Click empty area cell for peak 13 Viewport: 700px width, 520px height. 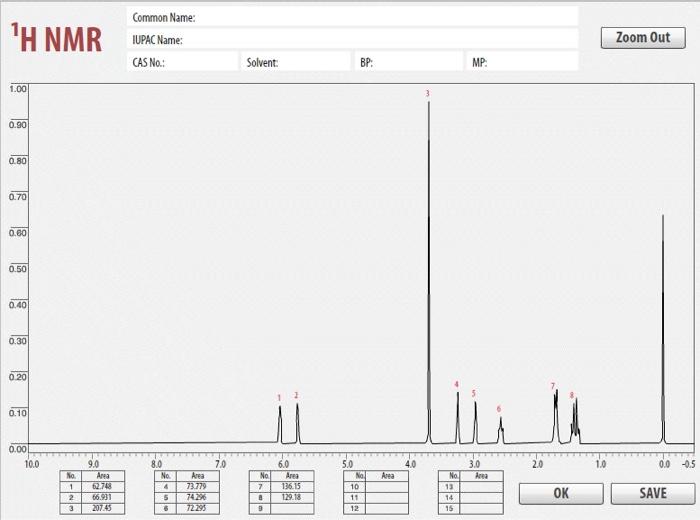[x=481, y=487]
